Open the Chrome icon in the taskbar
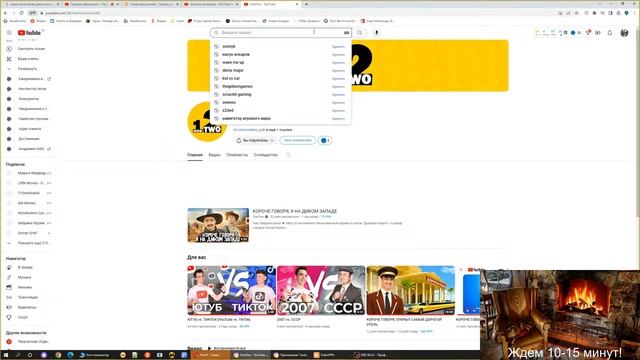Viewport: 640px width, 360px height. coord(58,355)
